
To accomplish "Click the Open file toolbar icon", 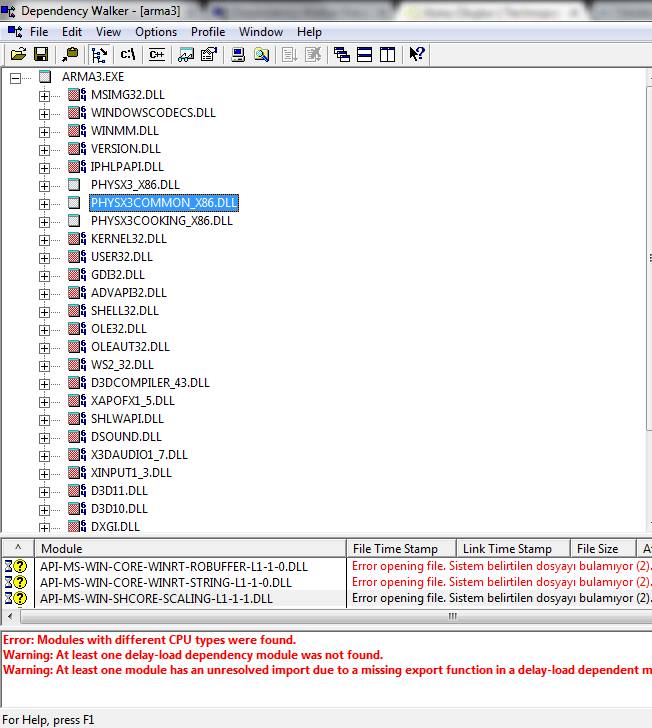I will tap(19, 54).
